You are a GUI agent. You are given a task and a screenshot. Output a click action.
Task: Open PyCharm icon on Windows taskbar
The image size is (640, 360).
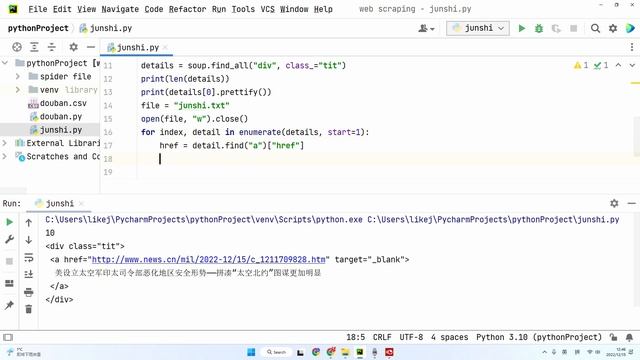(x=360, y=352)
